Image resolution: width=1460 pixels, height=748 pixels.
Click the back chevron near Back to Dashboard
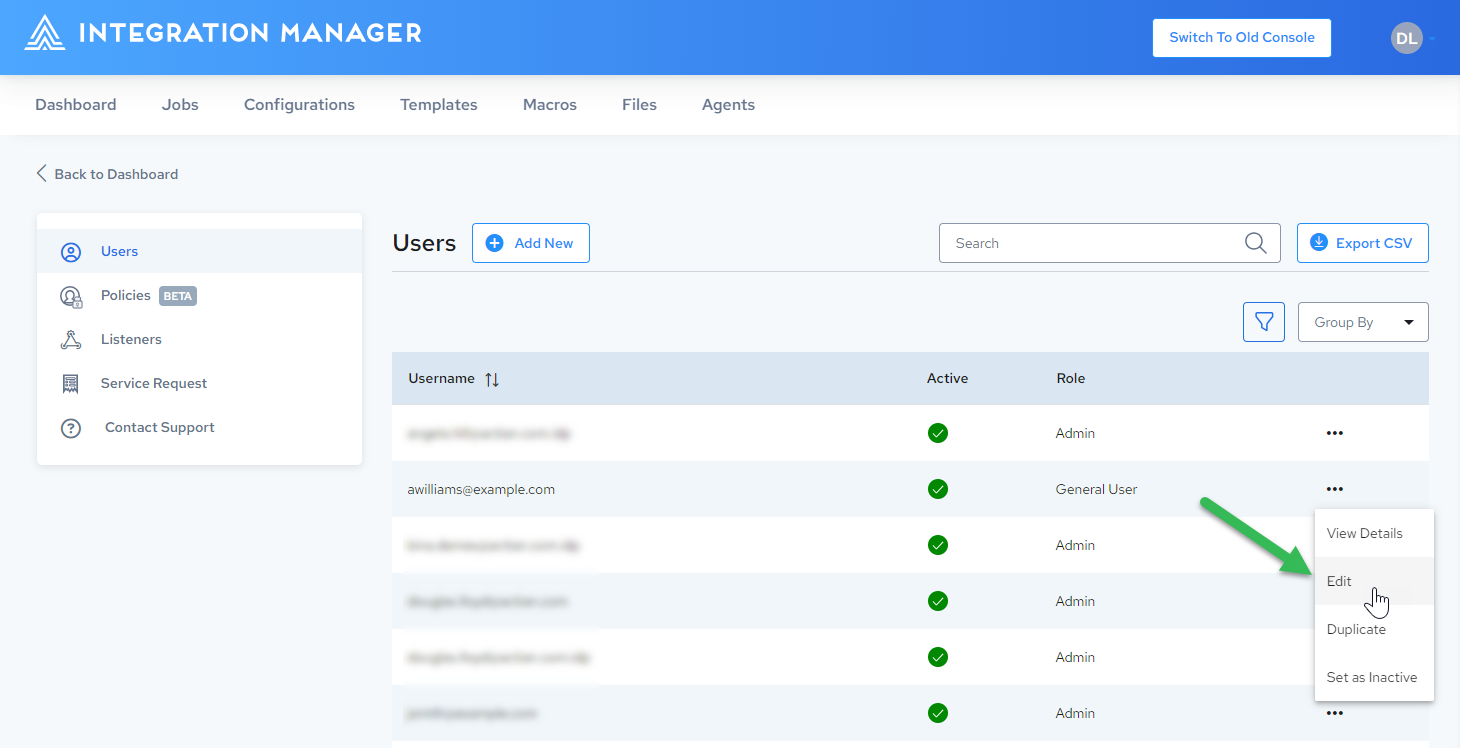coord(41,173)
